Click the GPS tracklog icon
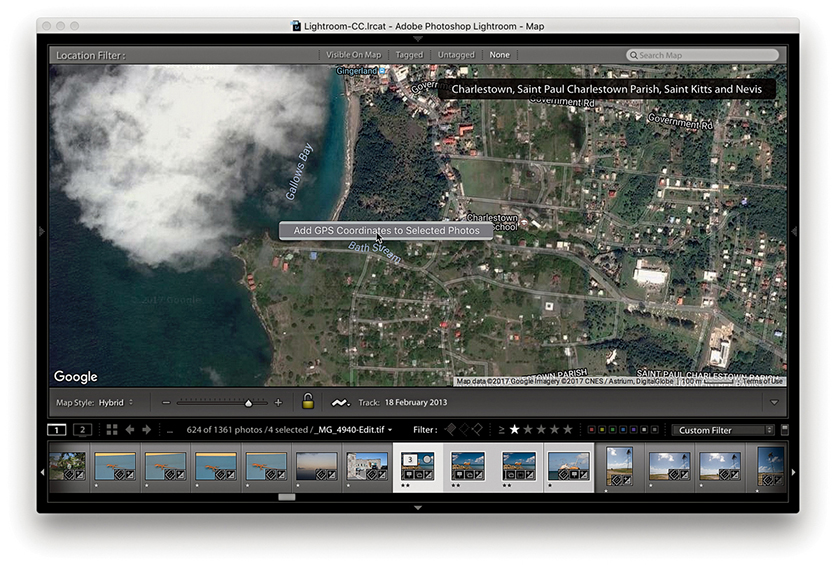 pos(341,402)
